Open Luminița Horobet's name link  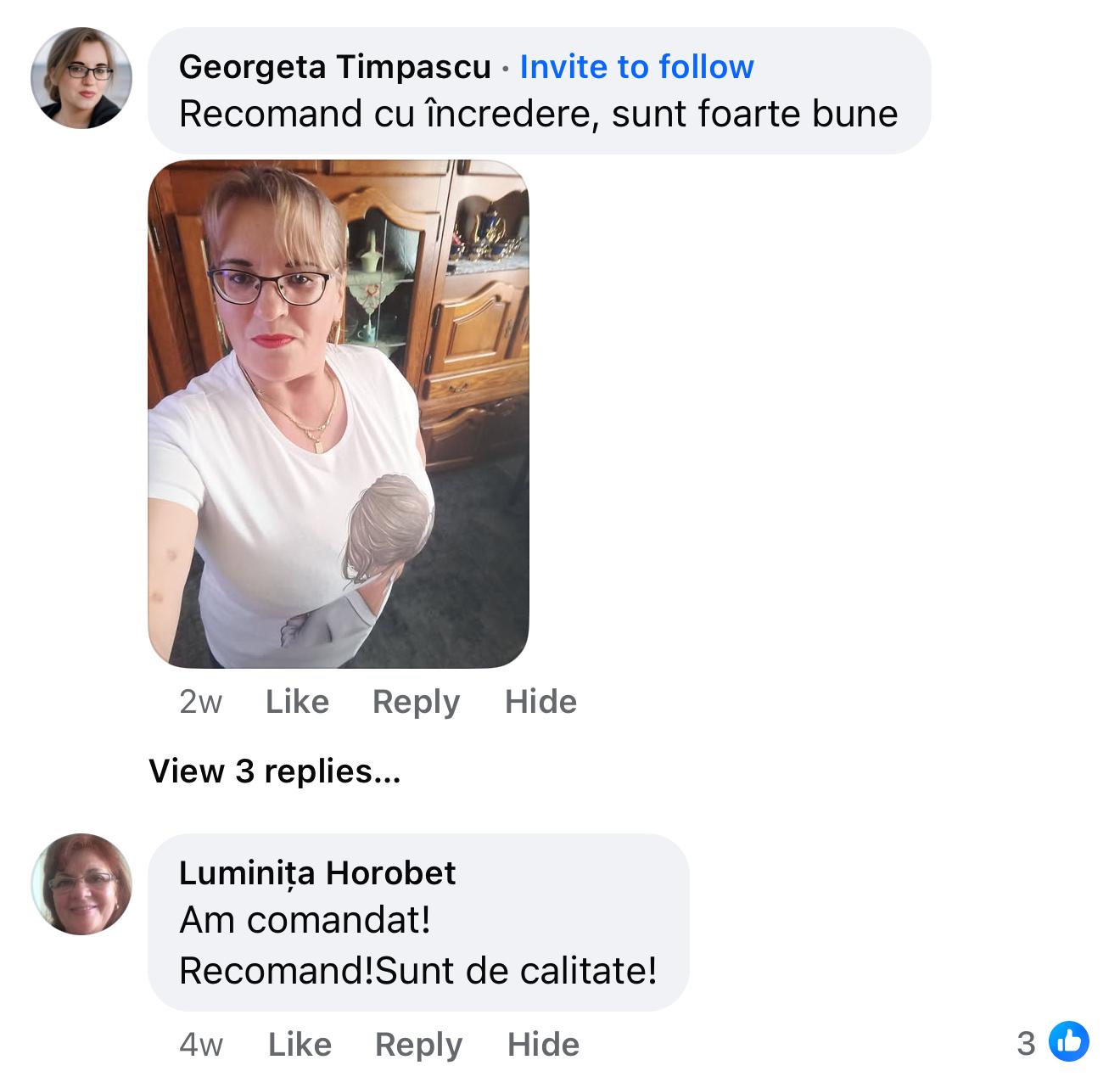pos(317,872)
